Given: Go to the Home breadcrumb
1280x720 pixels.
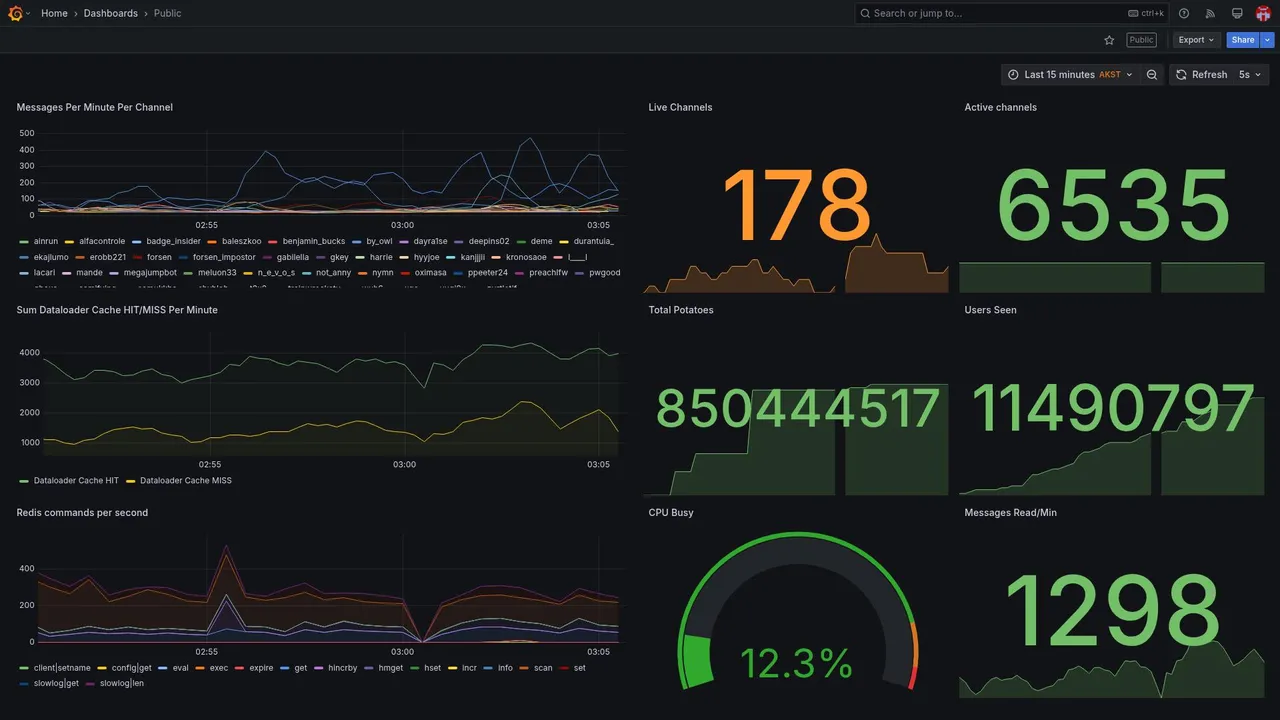Looking at the screenshot, I should 54,13.
